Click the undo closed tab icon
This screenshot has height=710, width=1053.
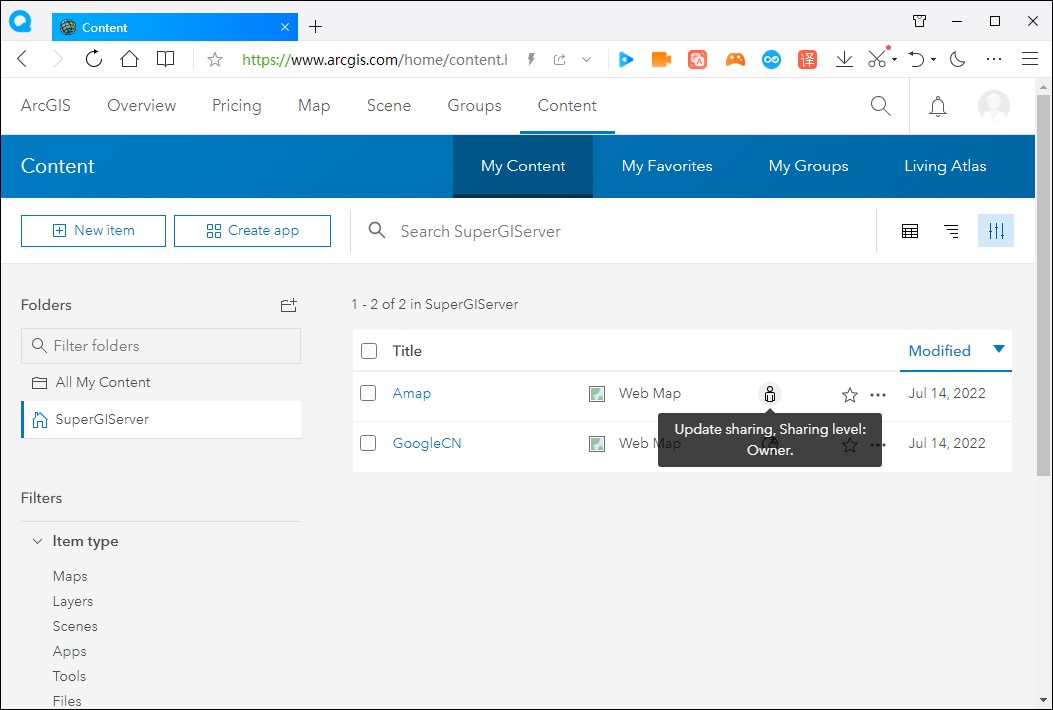(x=917, y=59)
